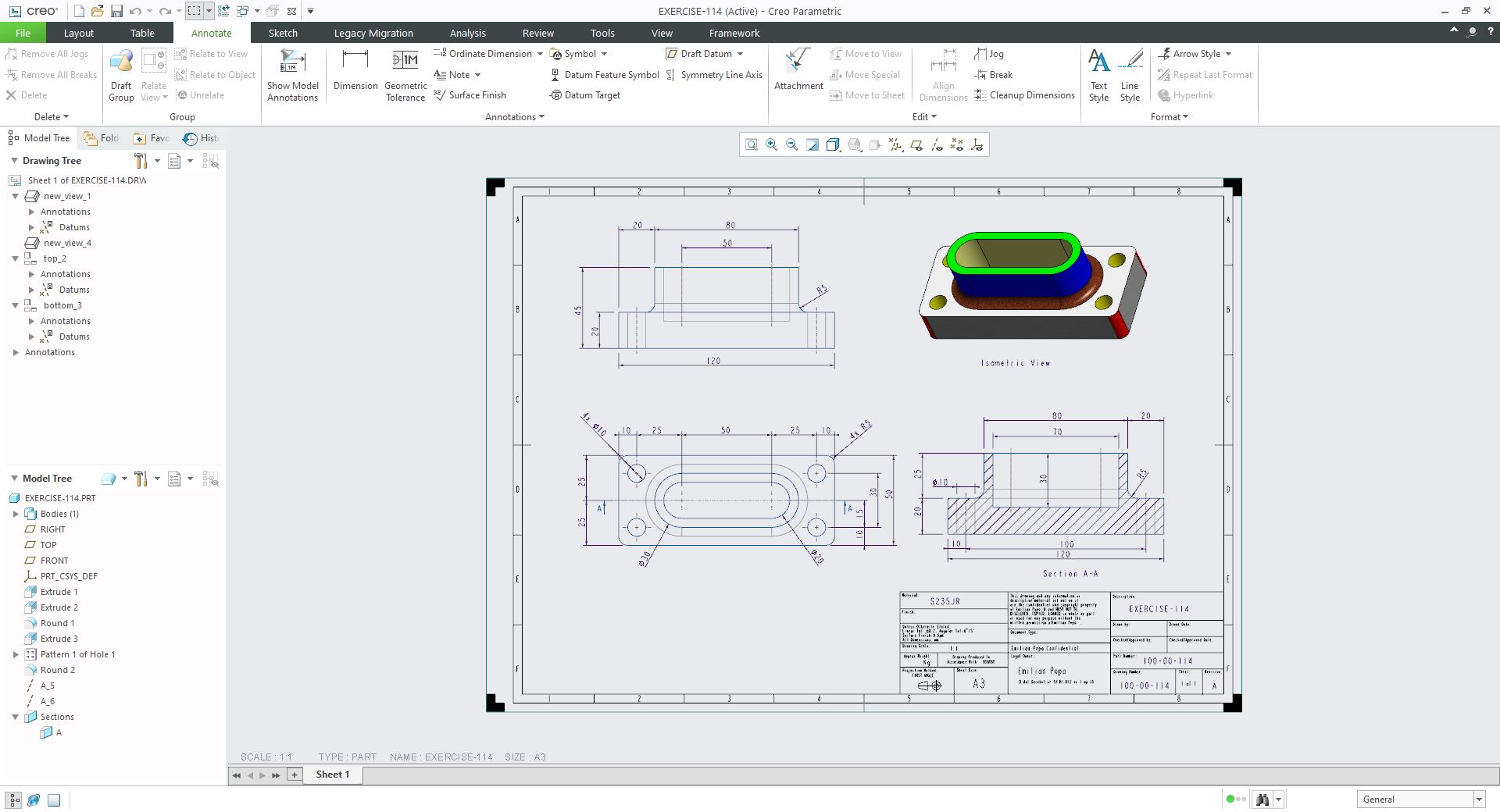Switch to the Framework ribbon tab
Screen dimensions: 1500x812
[734, 33]
